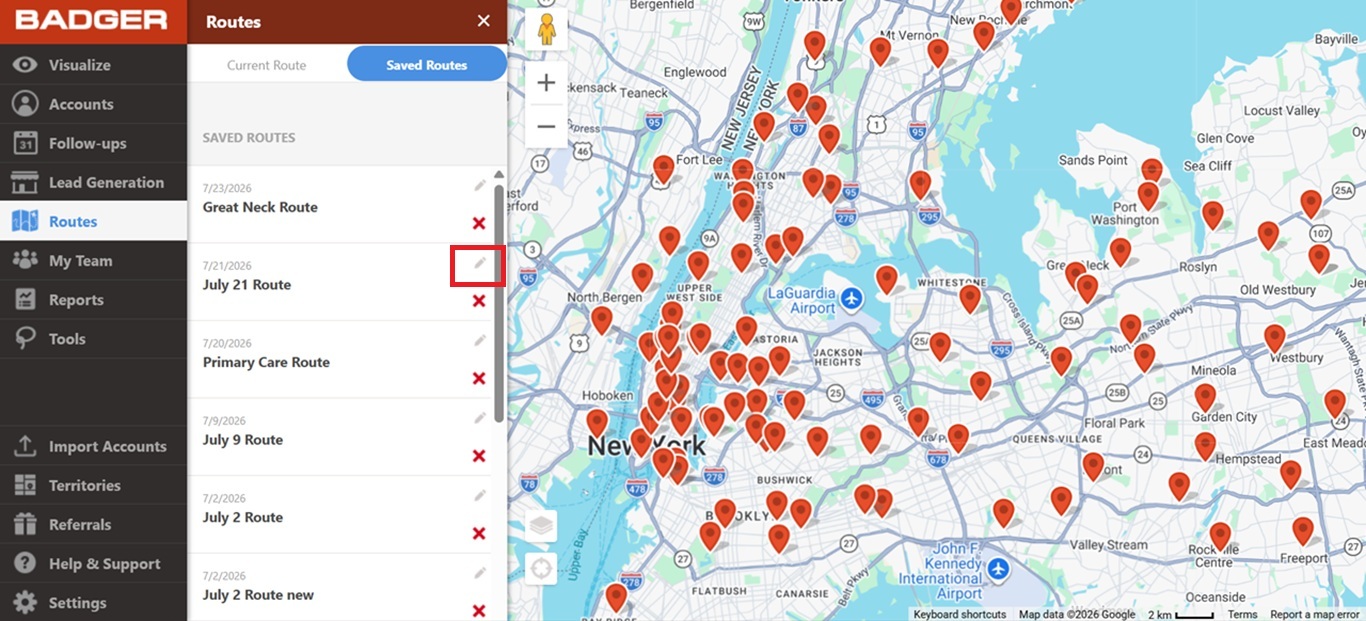Zoom in on the map

click(546, 83)
